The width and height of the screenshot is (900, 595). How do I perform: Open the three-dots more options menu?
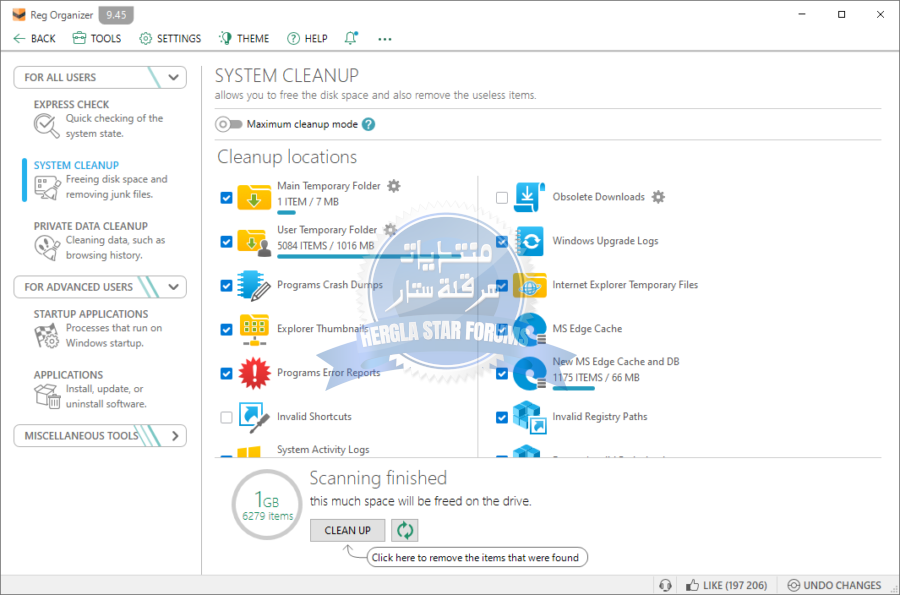pyautogui.click(x=385, y=39)
